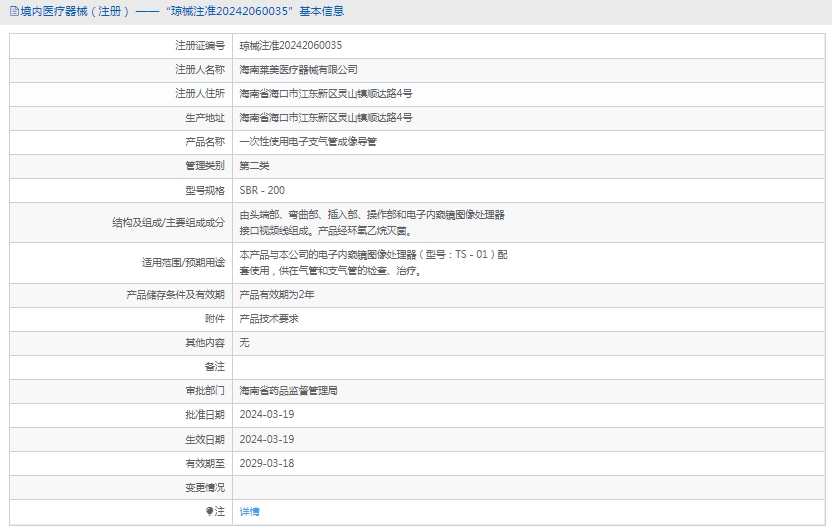This screenshot has width=832, height=531.
Task: Click the page title 境内医疗器械（注册）基本信息
Action: click(x=181, y=11)
